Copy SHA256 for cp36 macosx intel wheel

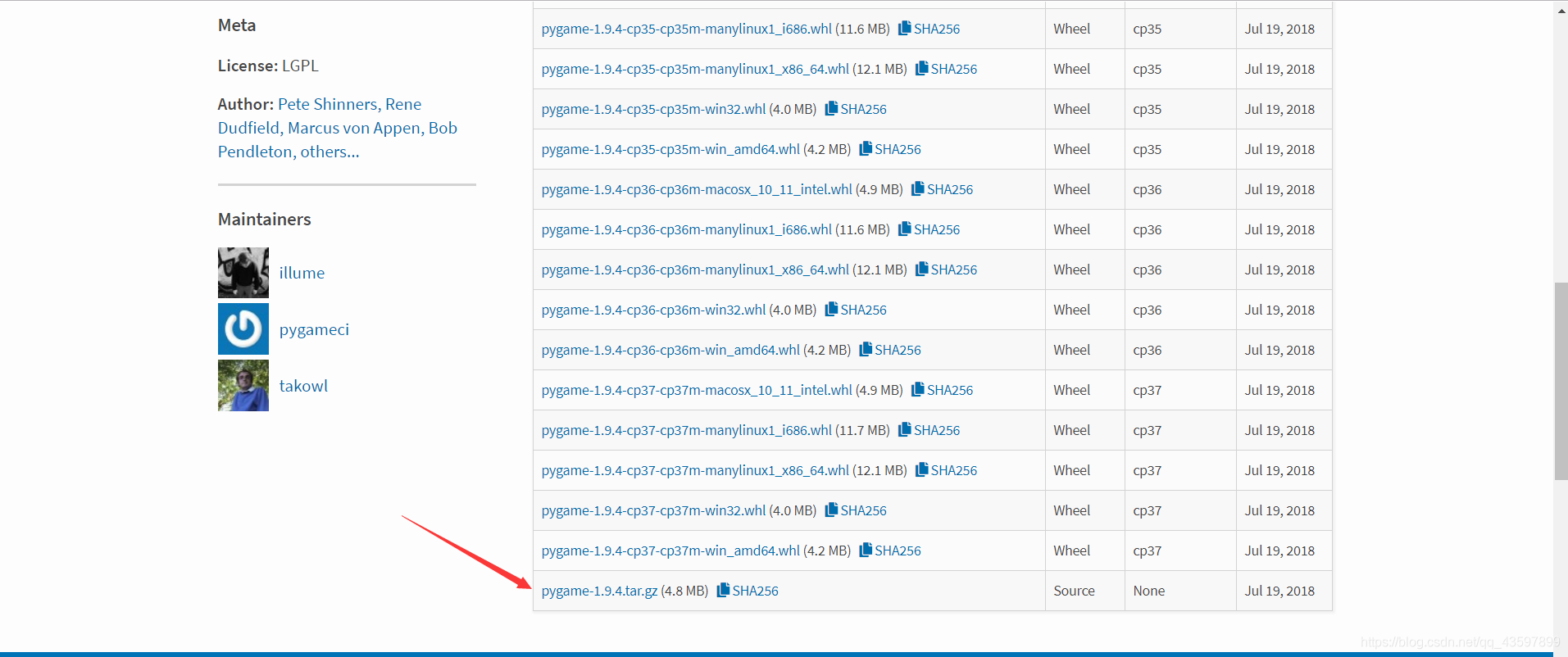click(943, 189)
